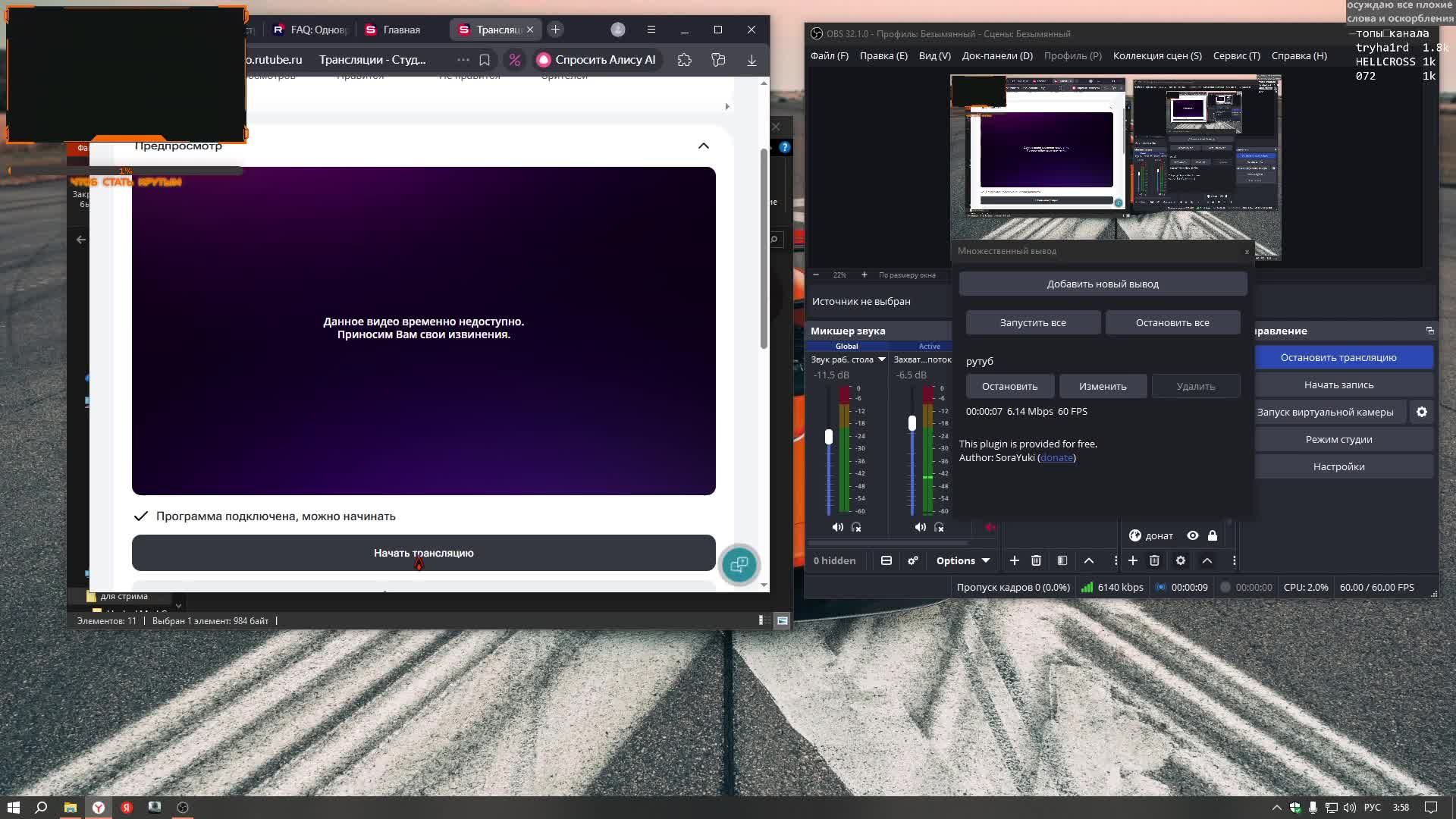Mute the Звук раб. стола channel
Viewport: 1456px width, 819px height.
point(837,527)
